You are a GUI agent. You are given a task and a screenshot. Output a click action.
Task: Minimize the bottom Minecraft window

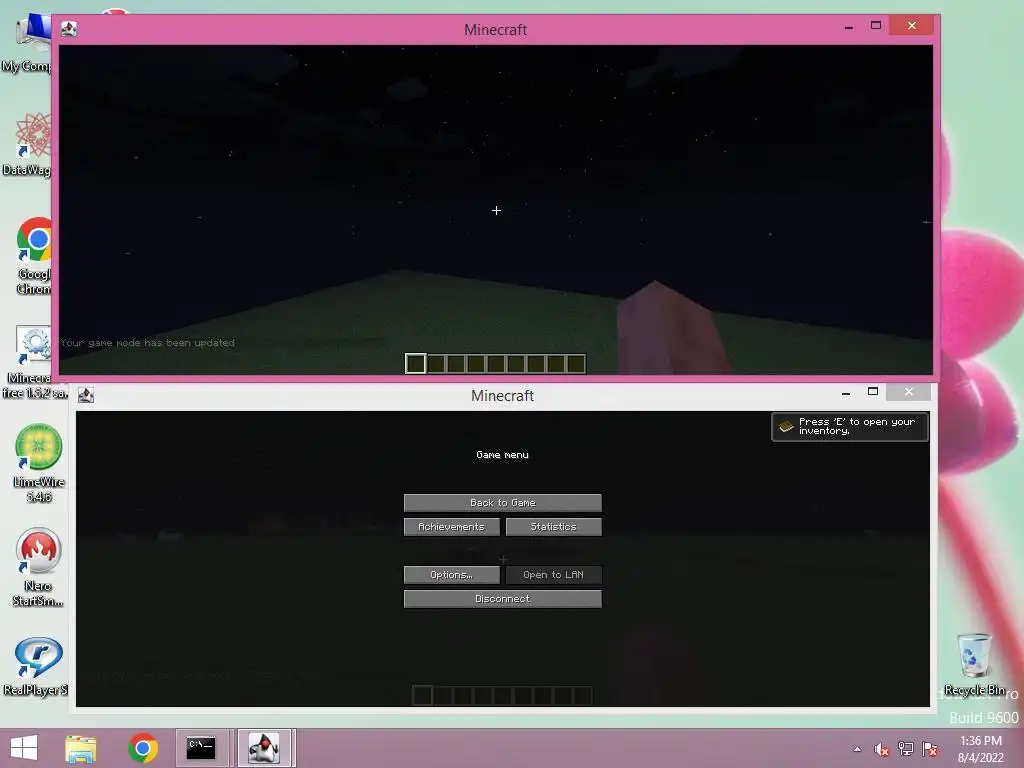[846, 392]
